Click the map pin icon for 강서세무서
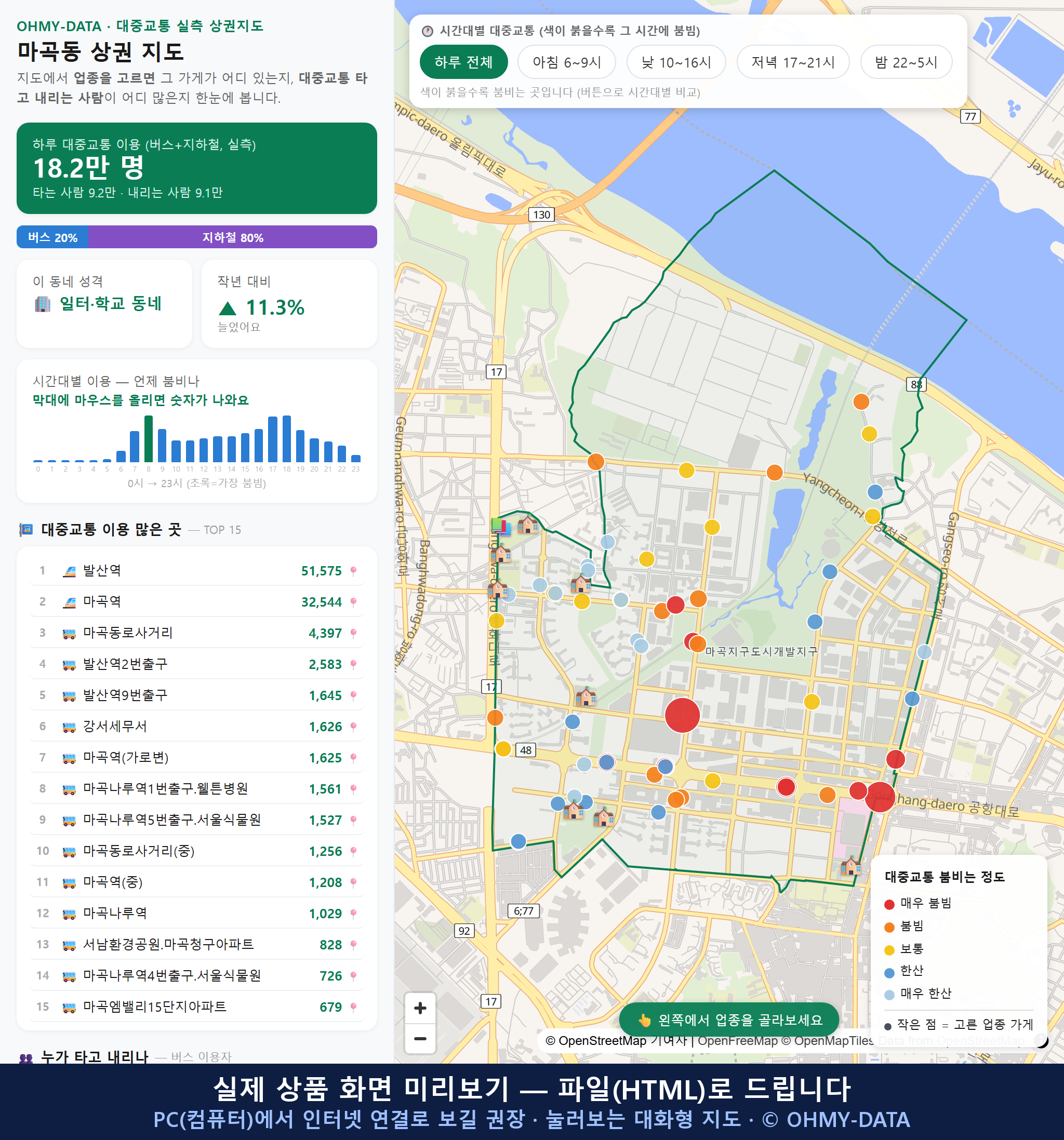Image resolution: width=1064 pixels, height=1140 pixels. pos(353,727)
